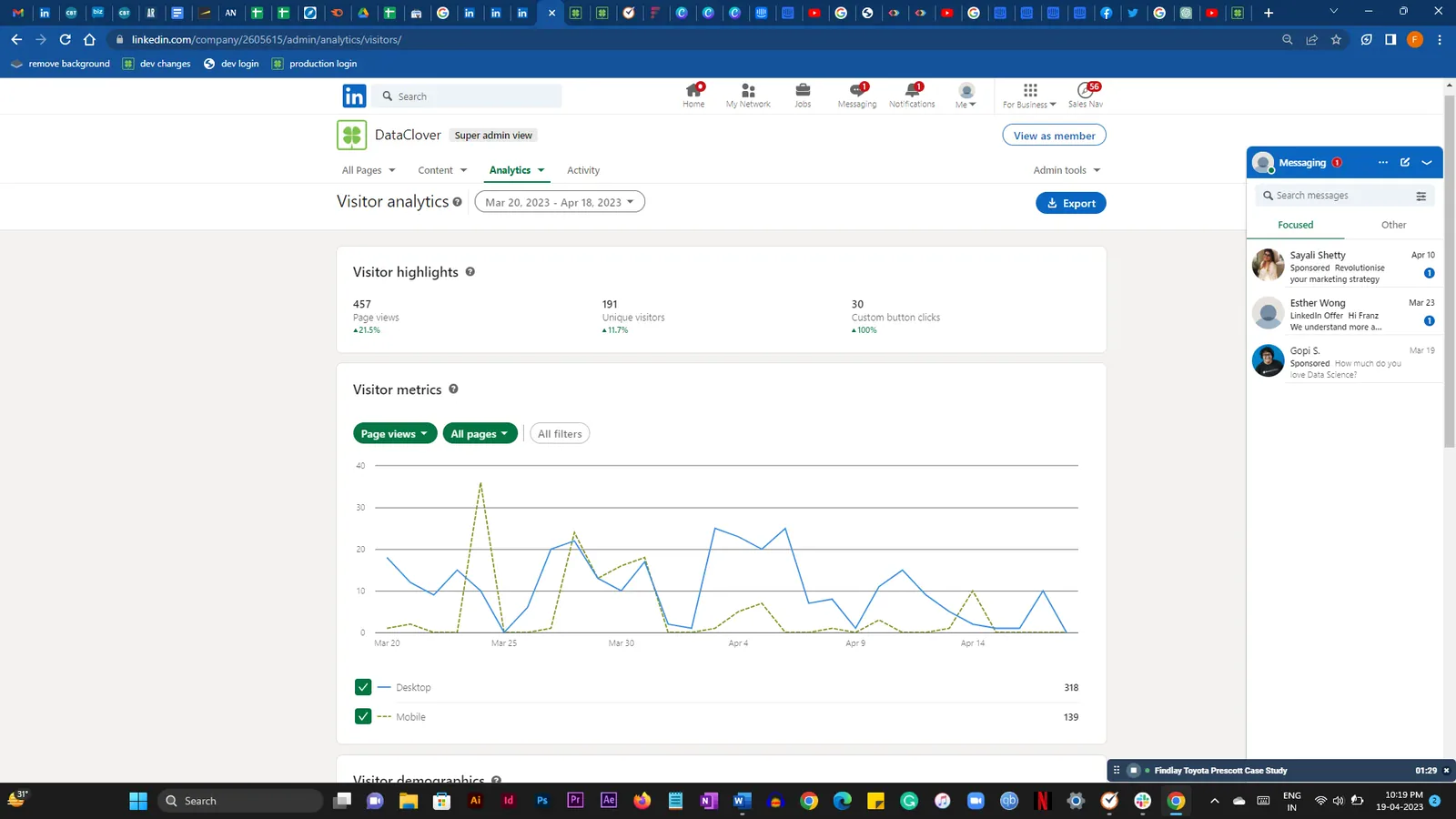The height and width of the screenshot is (819, 1456).
Task: Open Windows Start menu
Action: (138, 801)
